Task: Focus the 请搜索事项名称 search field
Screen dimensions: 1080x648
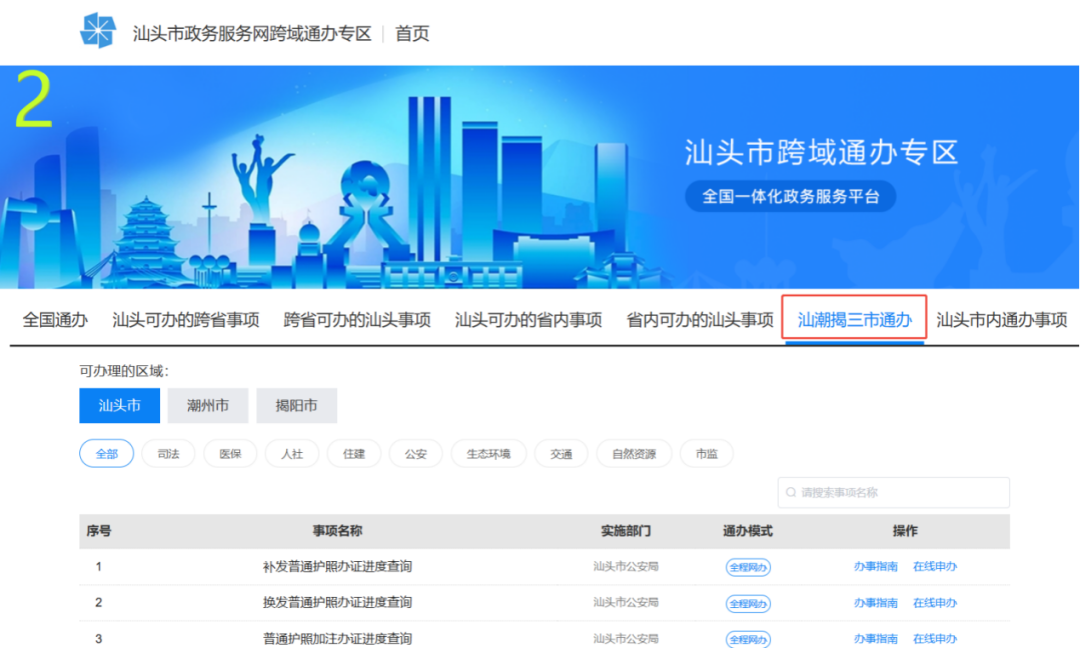Action: tap(893, 492)
